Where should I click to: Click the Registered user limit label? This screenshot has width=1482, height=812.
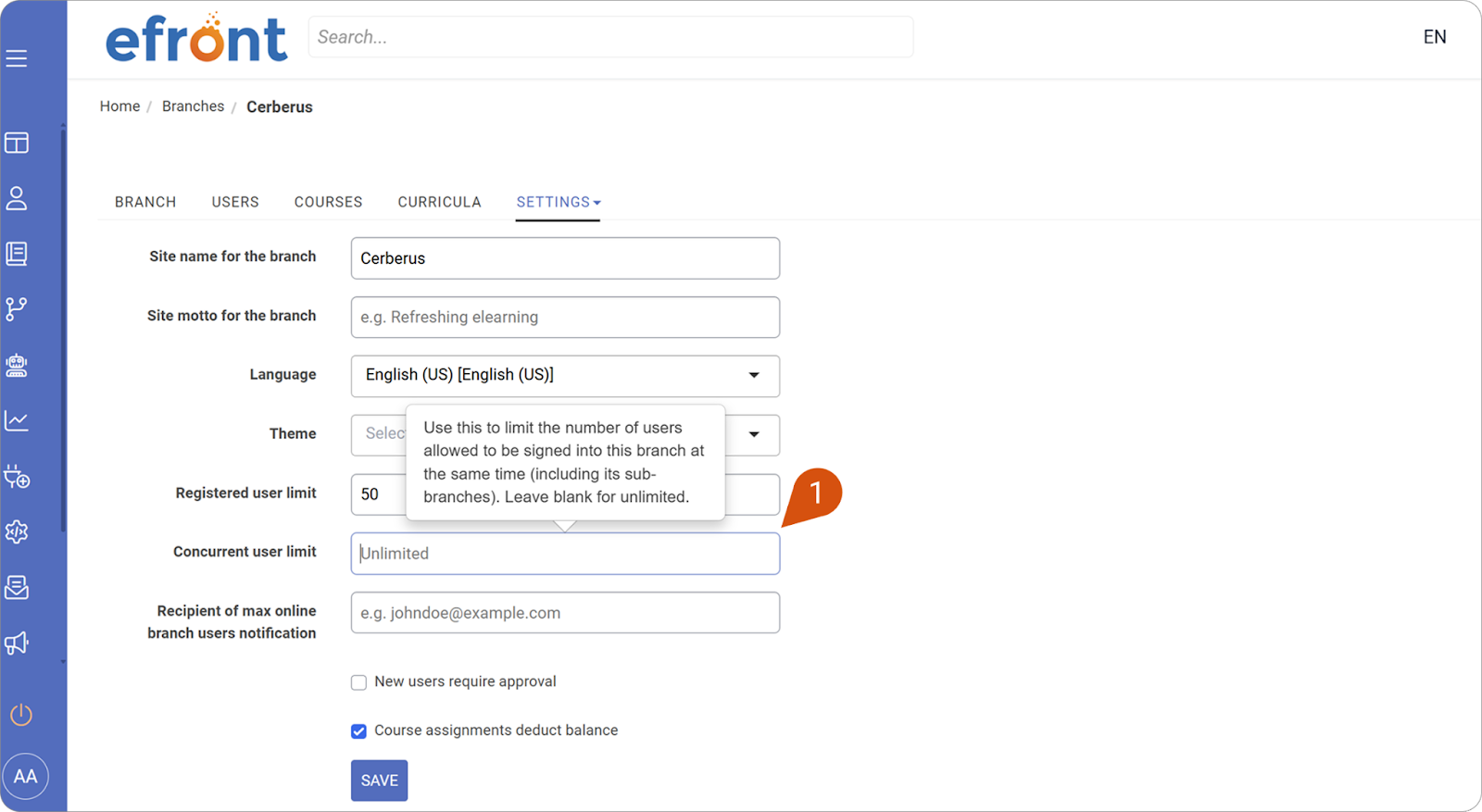tap(245, 493)
